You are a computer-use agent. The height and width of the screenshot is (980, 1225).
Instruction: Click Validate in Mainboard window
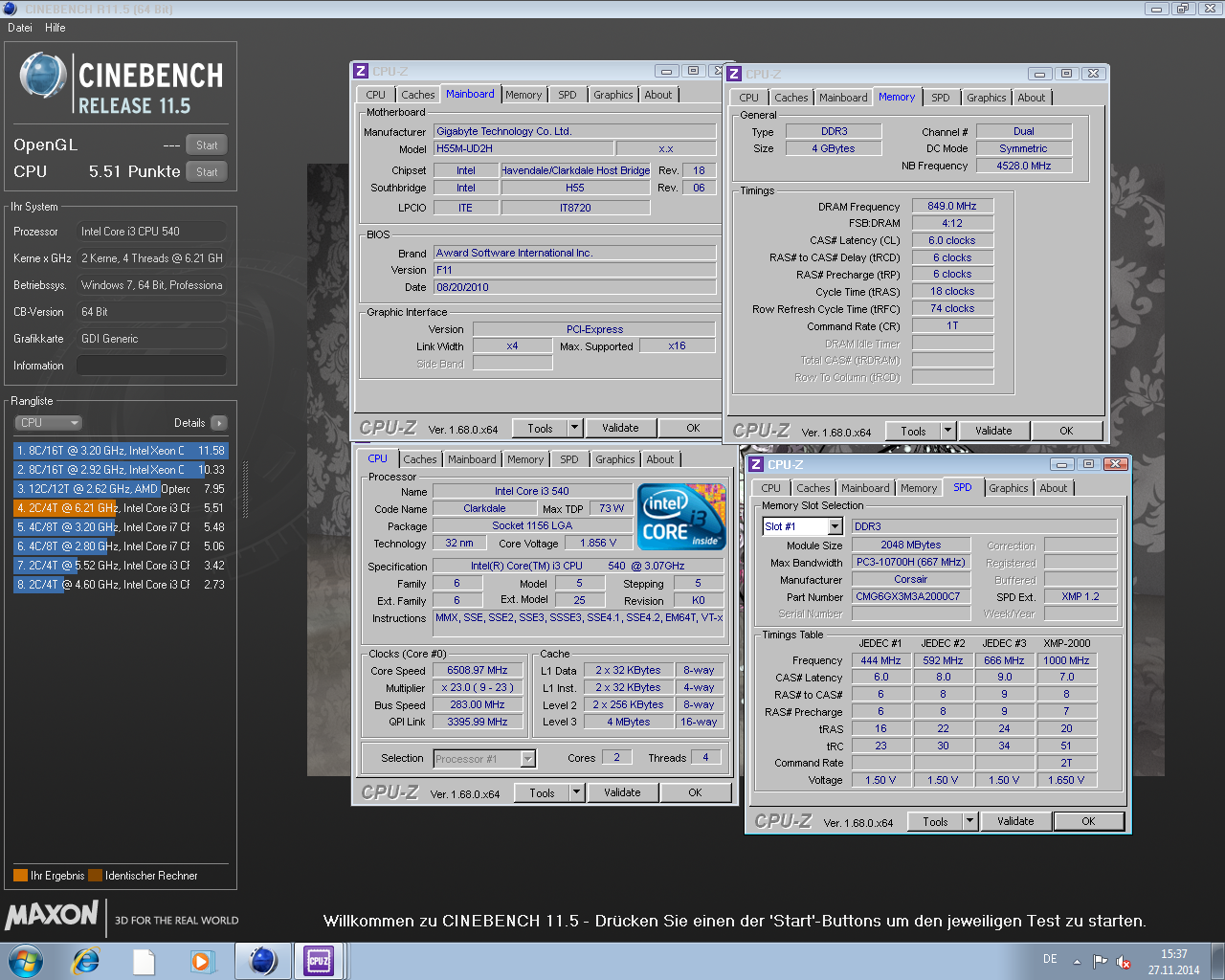click(x=620, y=429)
